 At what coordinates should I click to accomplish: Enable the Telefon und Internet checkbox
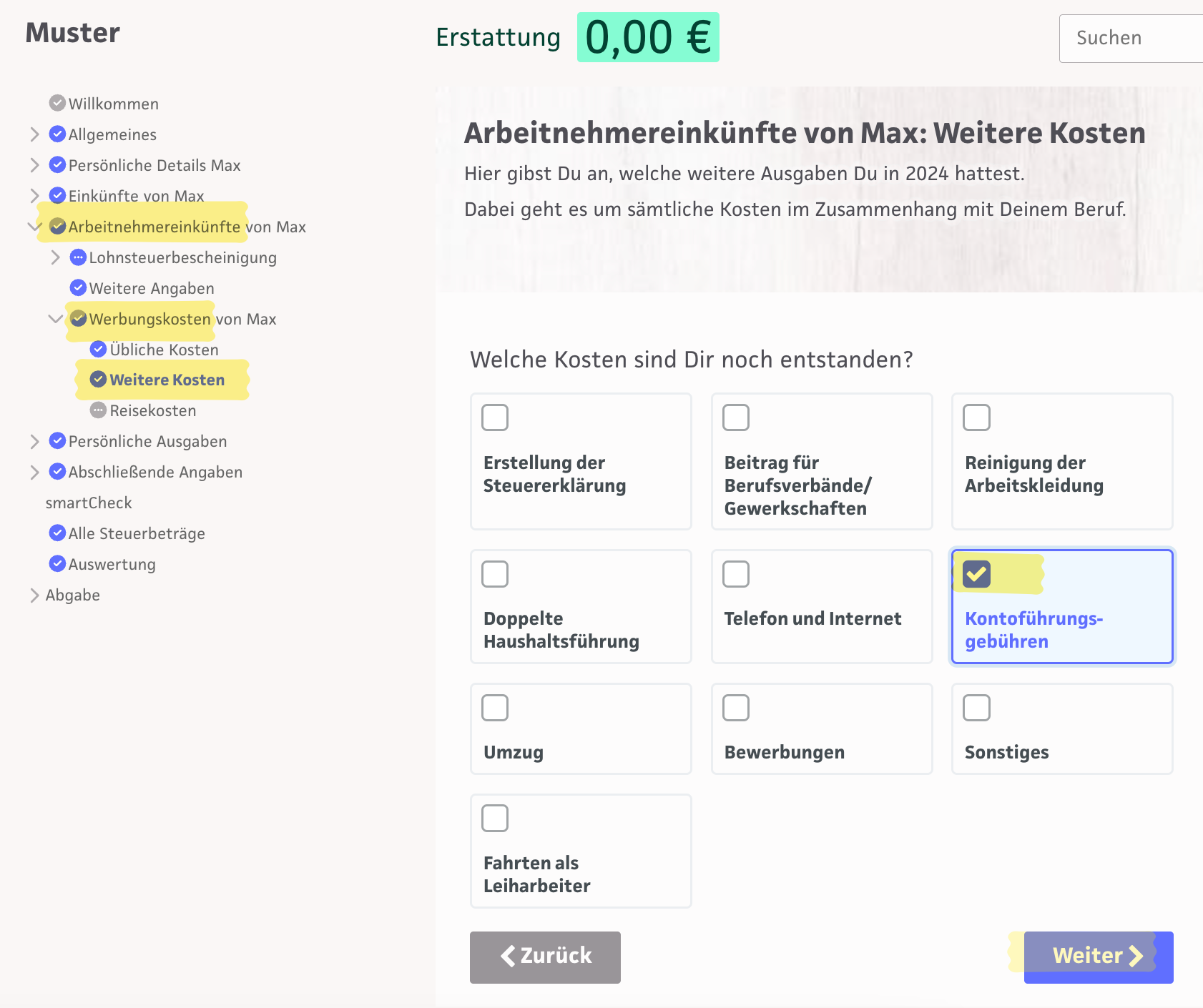tap(735, 573)
